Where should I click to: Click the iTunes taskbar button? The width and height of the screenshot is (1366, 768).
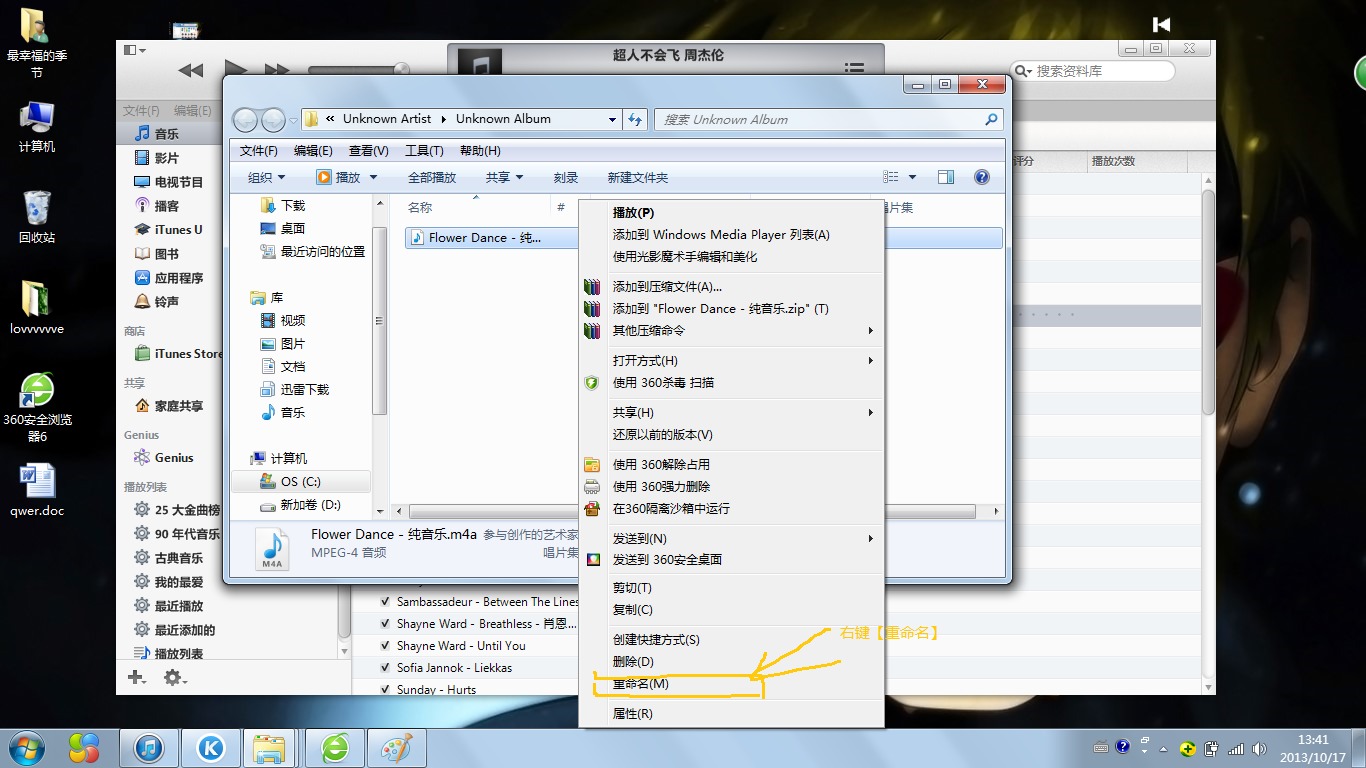click(x=149, y=748)
